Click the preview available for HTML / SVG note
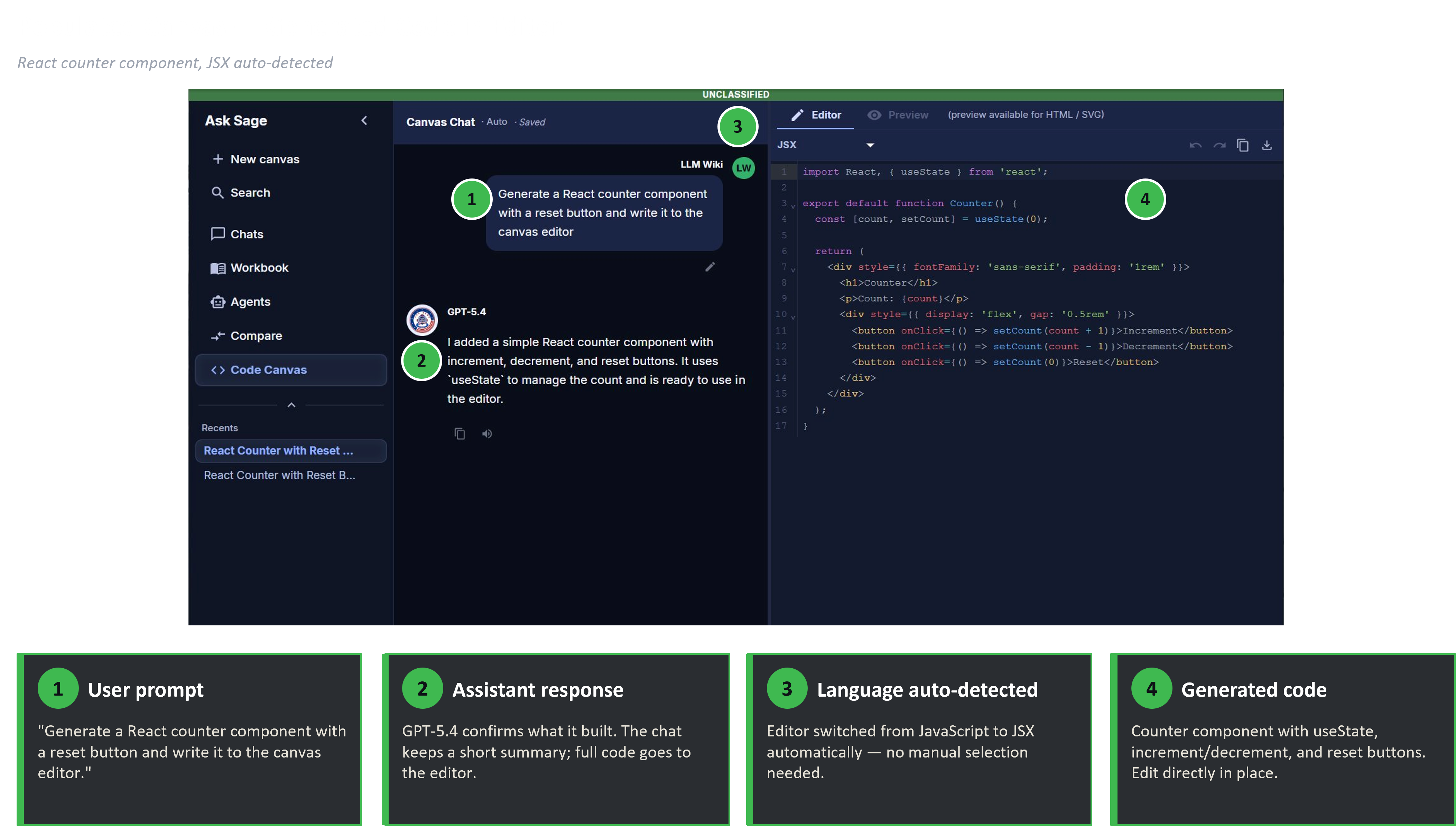The image size is (1456, 826). (1026, 114)
